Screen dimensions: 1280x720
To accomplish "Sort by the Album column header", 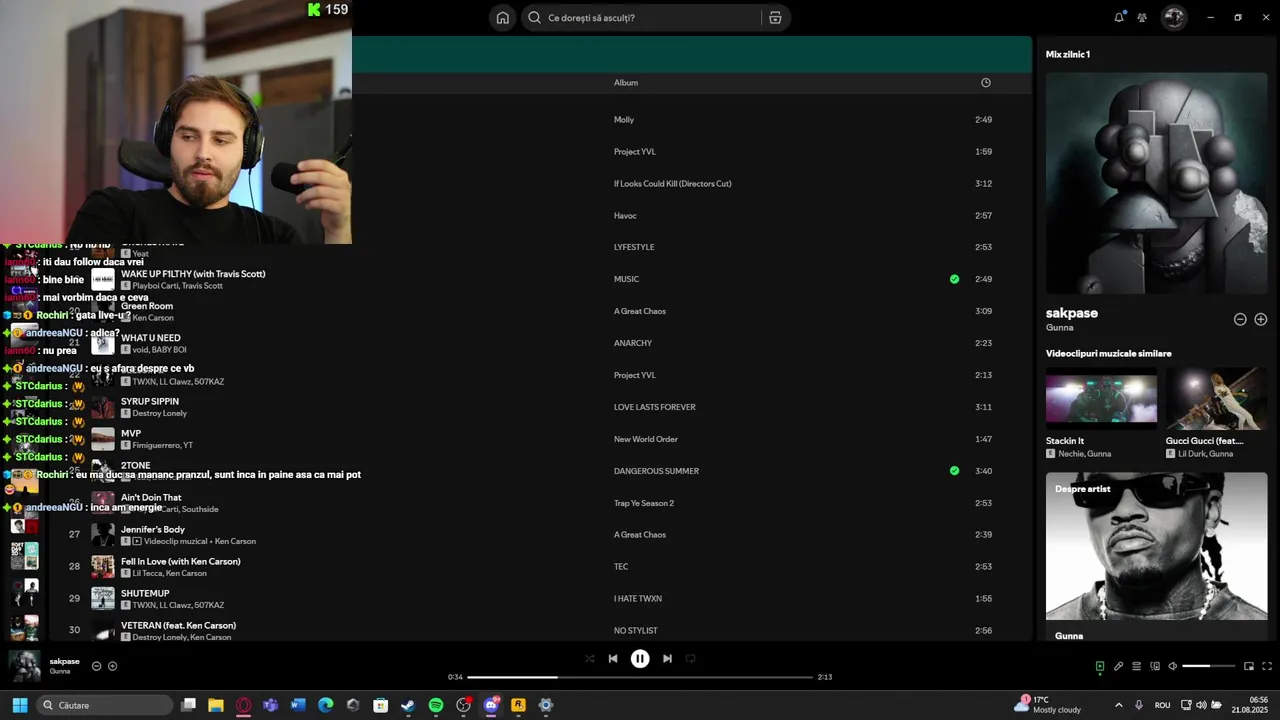I will point(626,83).
